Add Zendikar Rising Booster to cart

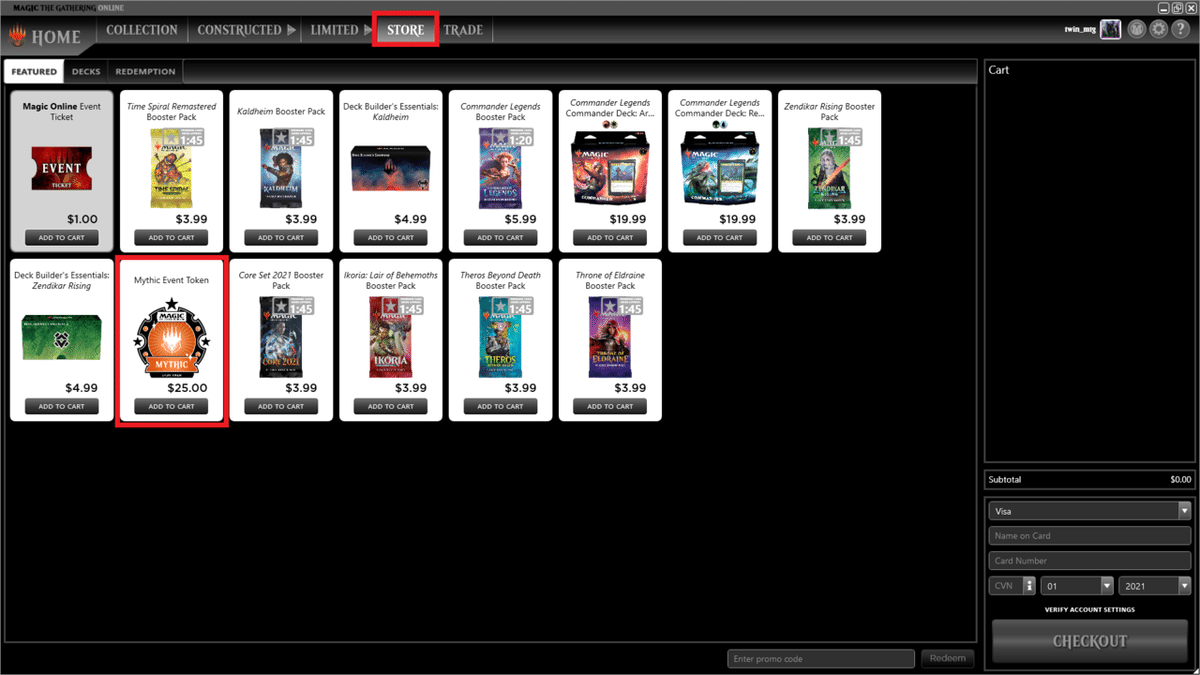tap(829, 238)
